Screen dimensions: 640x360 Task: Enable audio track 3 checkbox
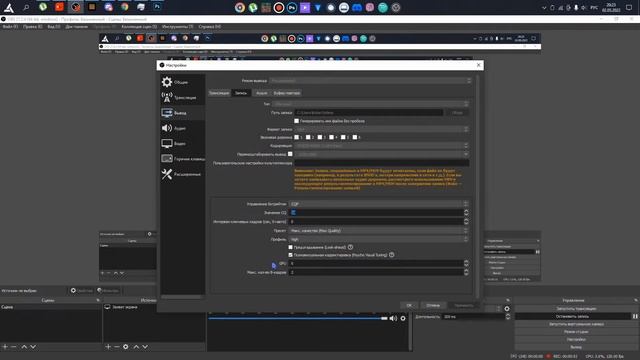[x=320, y=137]
